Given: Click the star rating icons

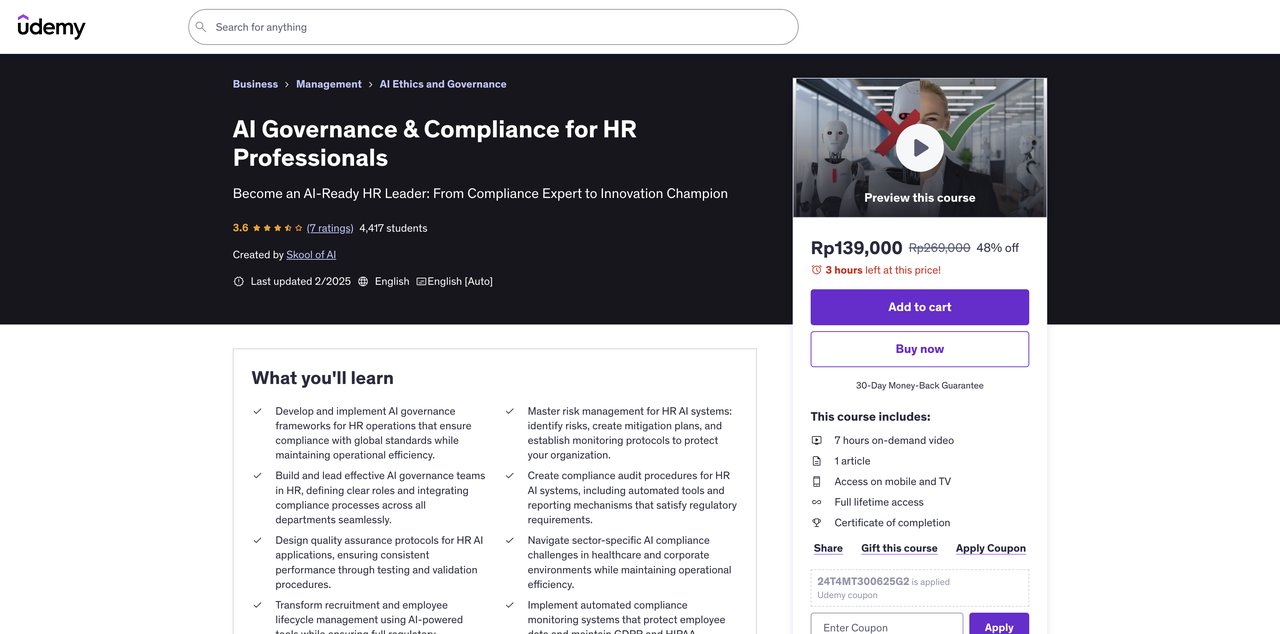Looking at the screenshot, I should click(278, 228).
